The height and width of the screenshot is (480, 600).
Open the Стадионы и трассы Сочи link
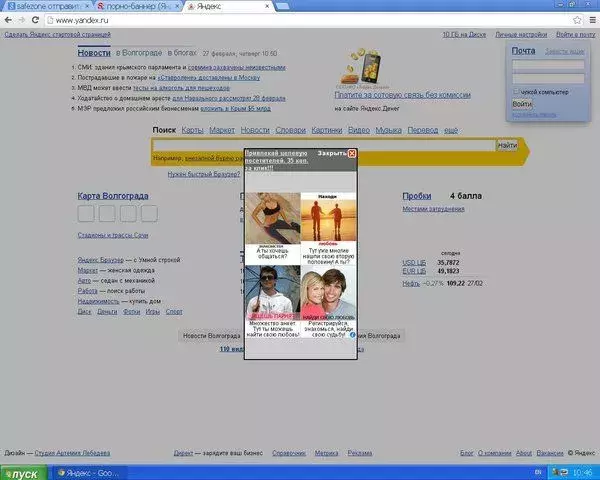(x=113, y=235)
